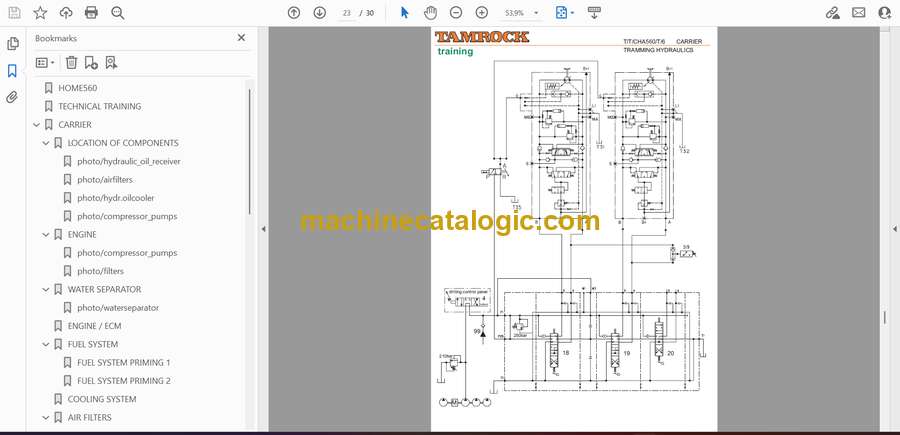Expand right tools pane arrow
Screen dimensions: 900x435
894,229
